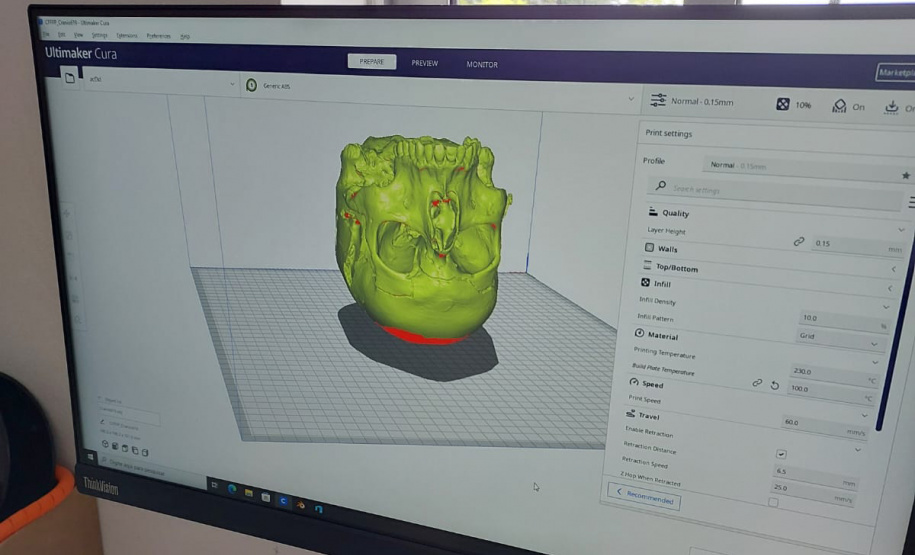Viewport: 915px width, 555px height.
Task: Edit the Infill Density 10.0 field
Action: point(844,321)
